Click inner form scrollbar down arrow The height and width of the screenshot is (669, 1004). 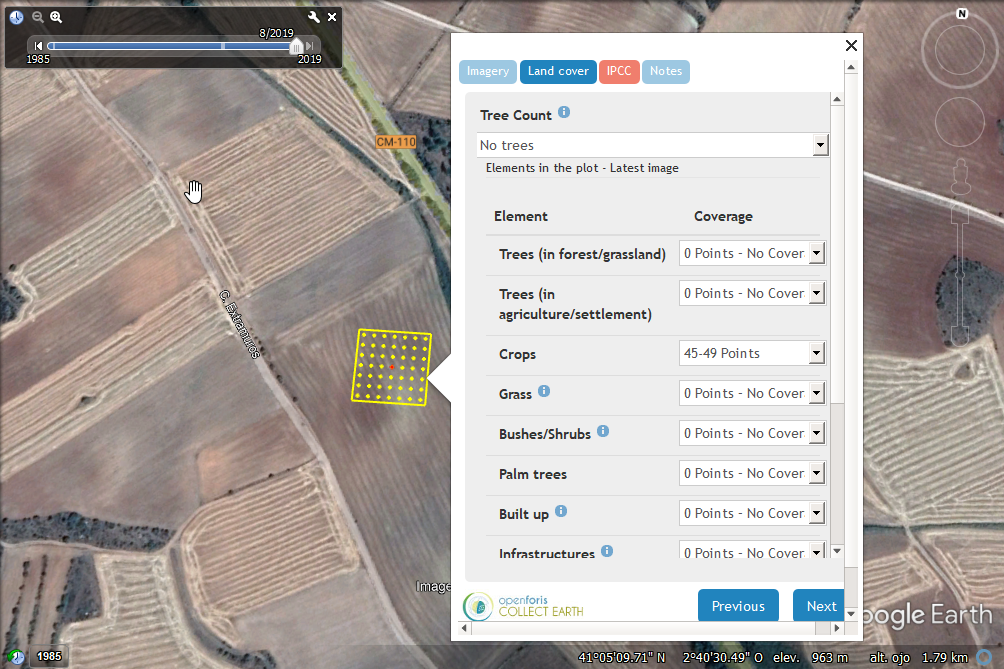[x=837, y=551]
